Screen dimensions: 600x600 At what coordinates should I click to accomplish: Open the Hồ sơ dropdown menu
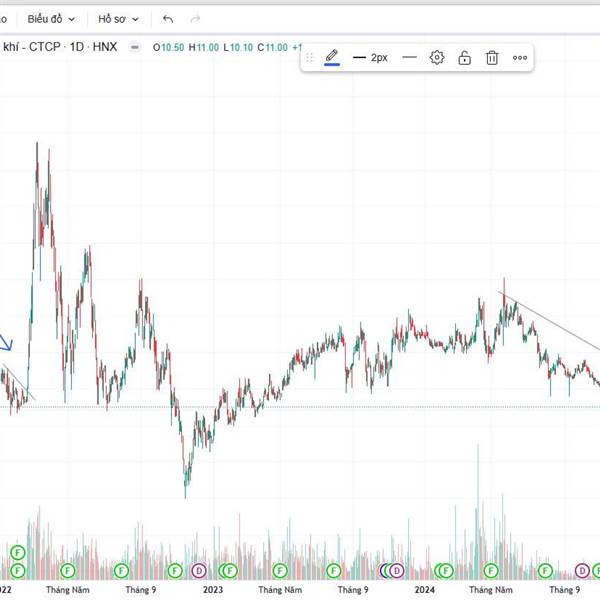coord(118,19)
